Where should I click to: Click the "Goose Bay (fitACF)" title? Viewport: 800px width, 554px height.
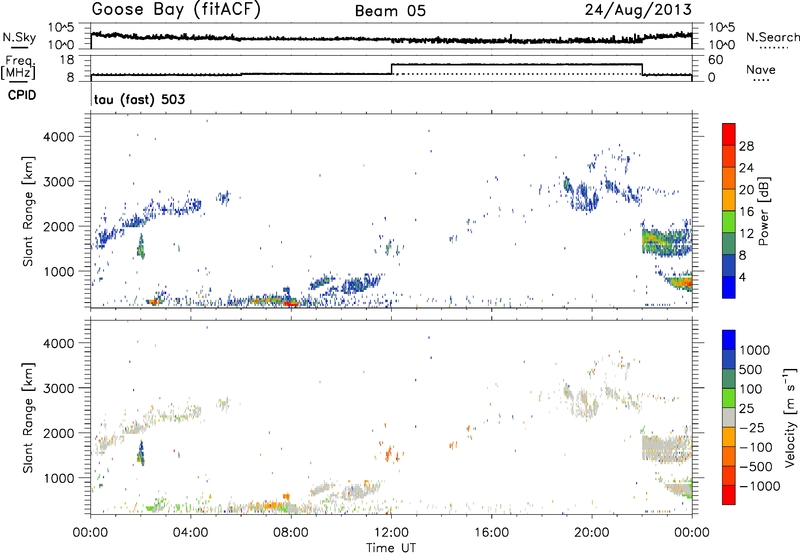coord(176,10)
